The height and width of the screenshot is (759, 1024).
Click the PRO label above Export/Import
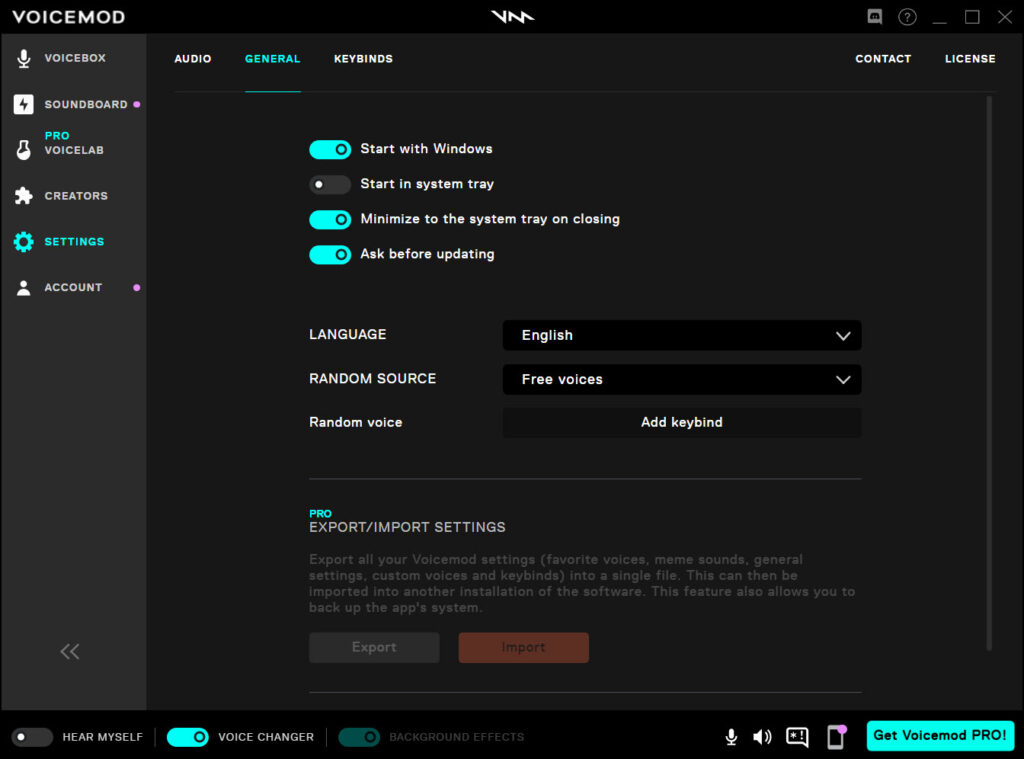(320, 513)
